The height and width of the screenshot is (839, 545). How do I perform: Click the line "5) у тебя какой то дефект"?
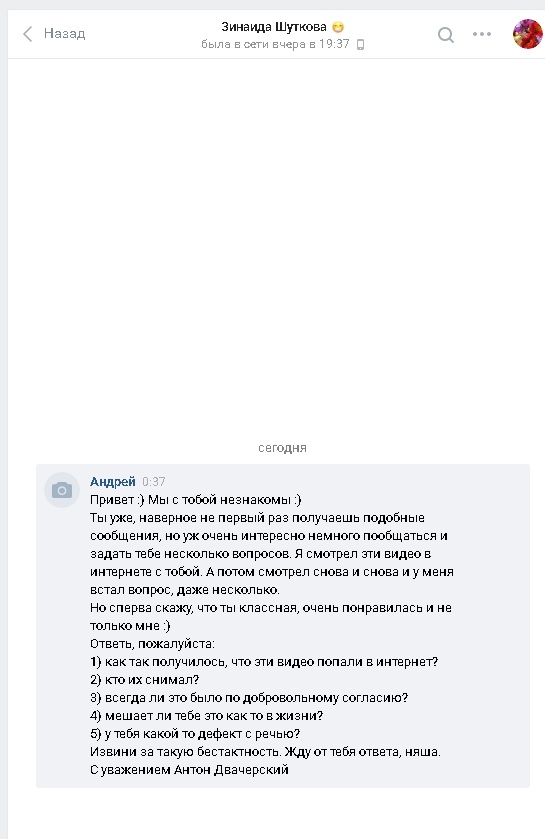point(195,734)
